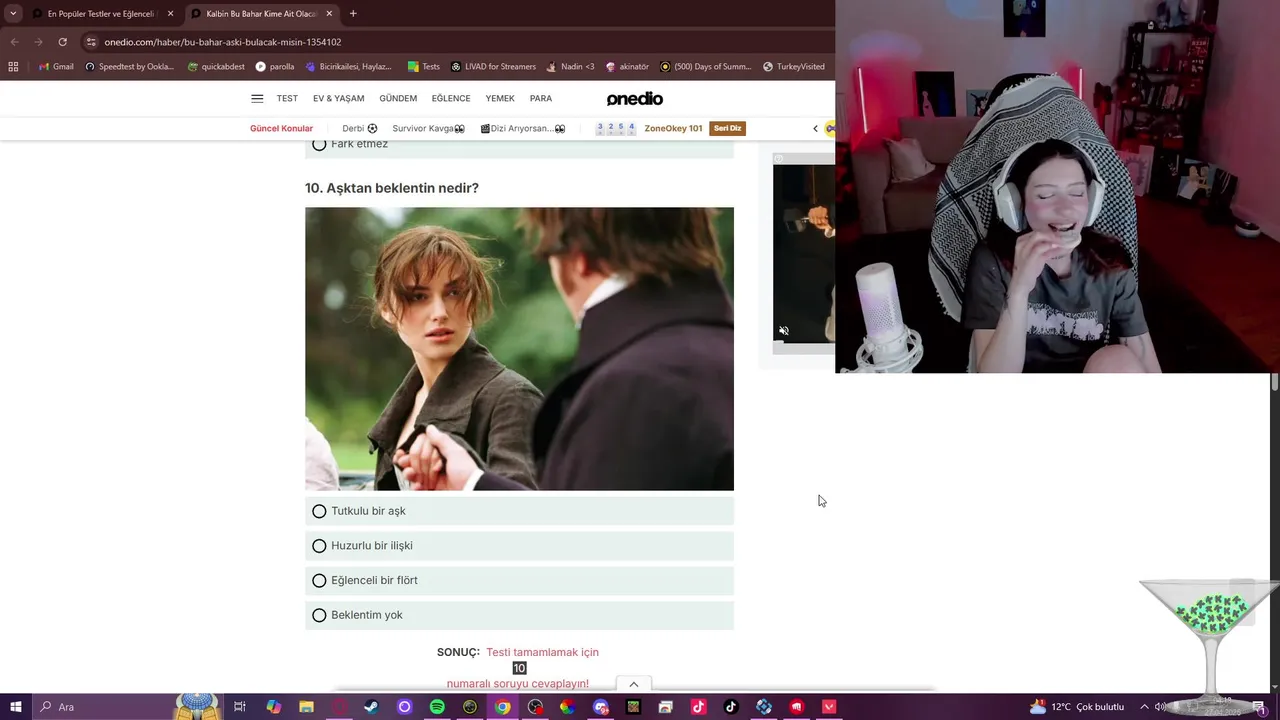Select "Huzurlu bir ilişki" answer

pyautogui.click(x=519, y=546)
